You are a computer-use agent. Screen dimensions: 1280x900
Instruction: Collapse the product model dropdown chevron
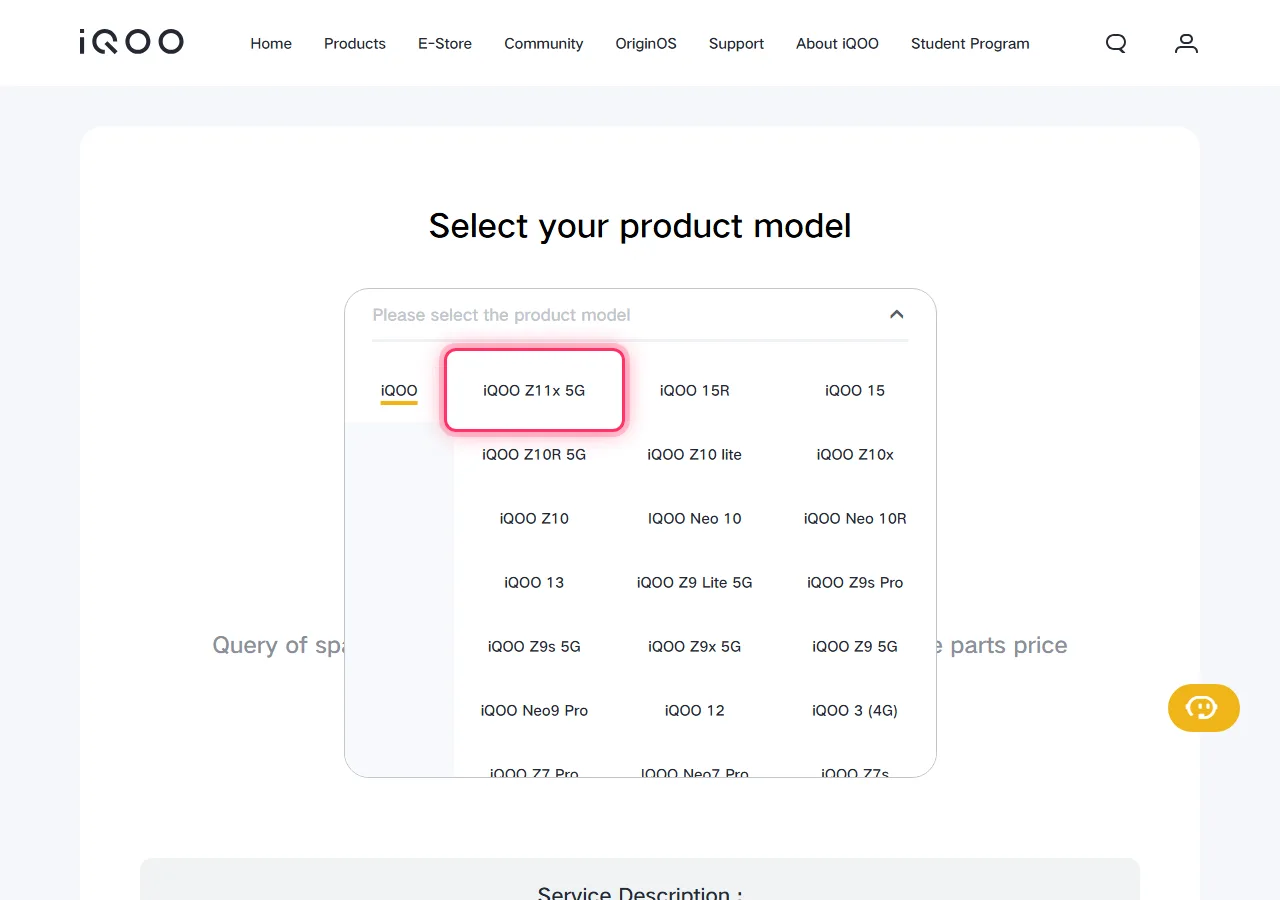(896, 314)
